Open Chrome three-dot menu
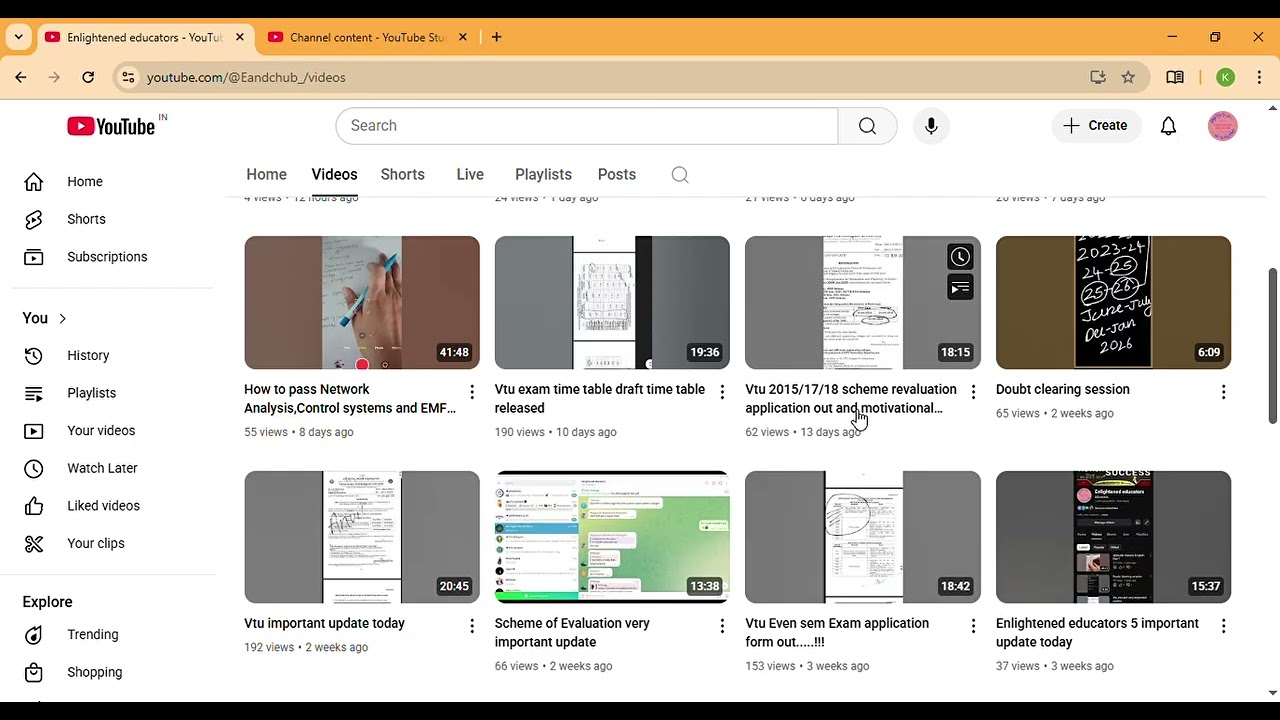Image resolution: width=1280 pixels, height=720 pixels. (1259, 77)
